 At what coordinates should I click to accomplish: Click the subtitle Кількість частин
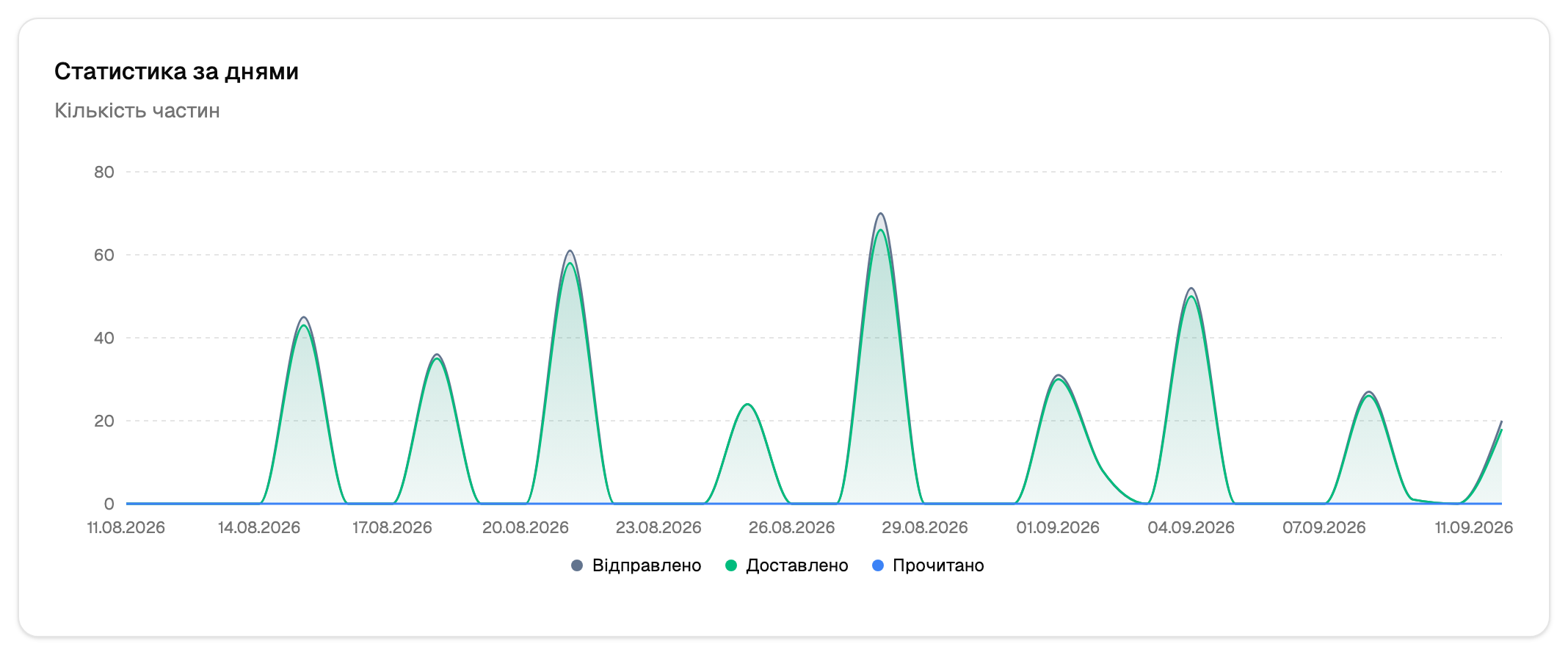(137, 111)
